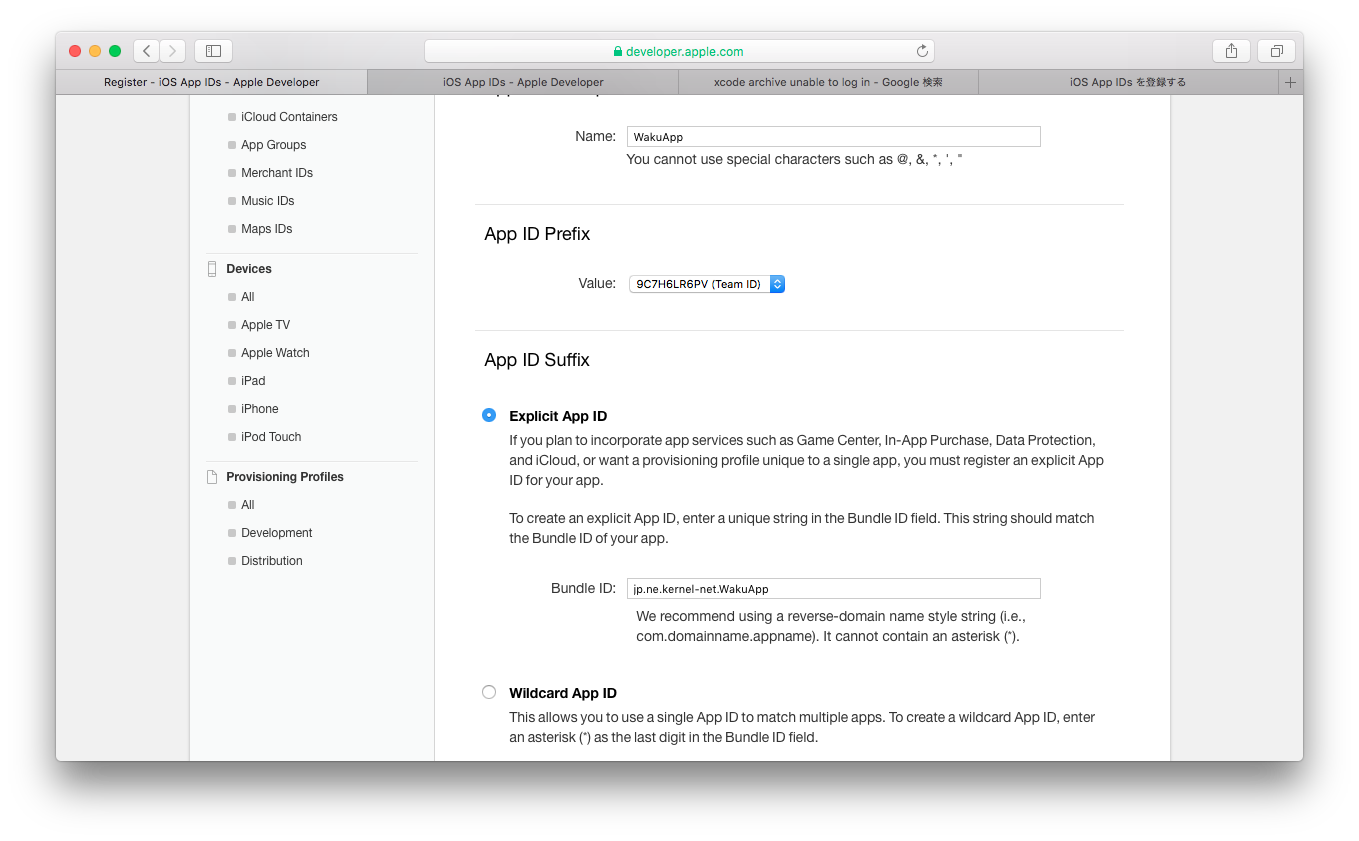
Task: Select the Wildcard App ID radio button
Action: (489, 692)
